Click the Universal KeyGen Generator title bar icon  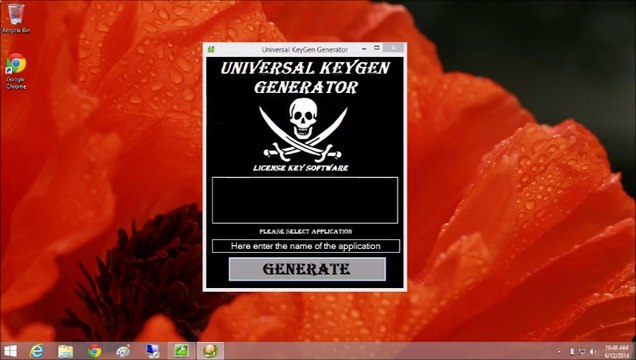coord(211,49)
